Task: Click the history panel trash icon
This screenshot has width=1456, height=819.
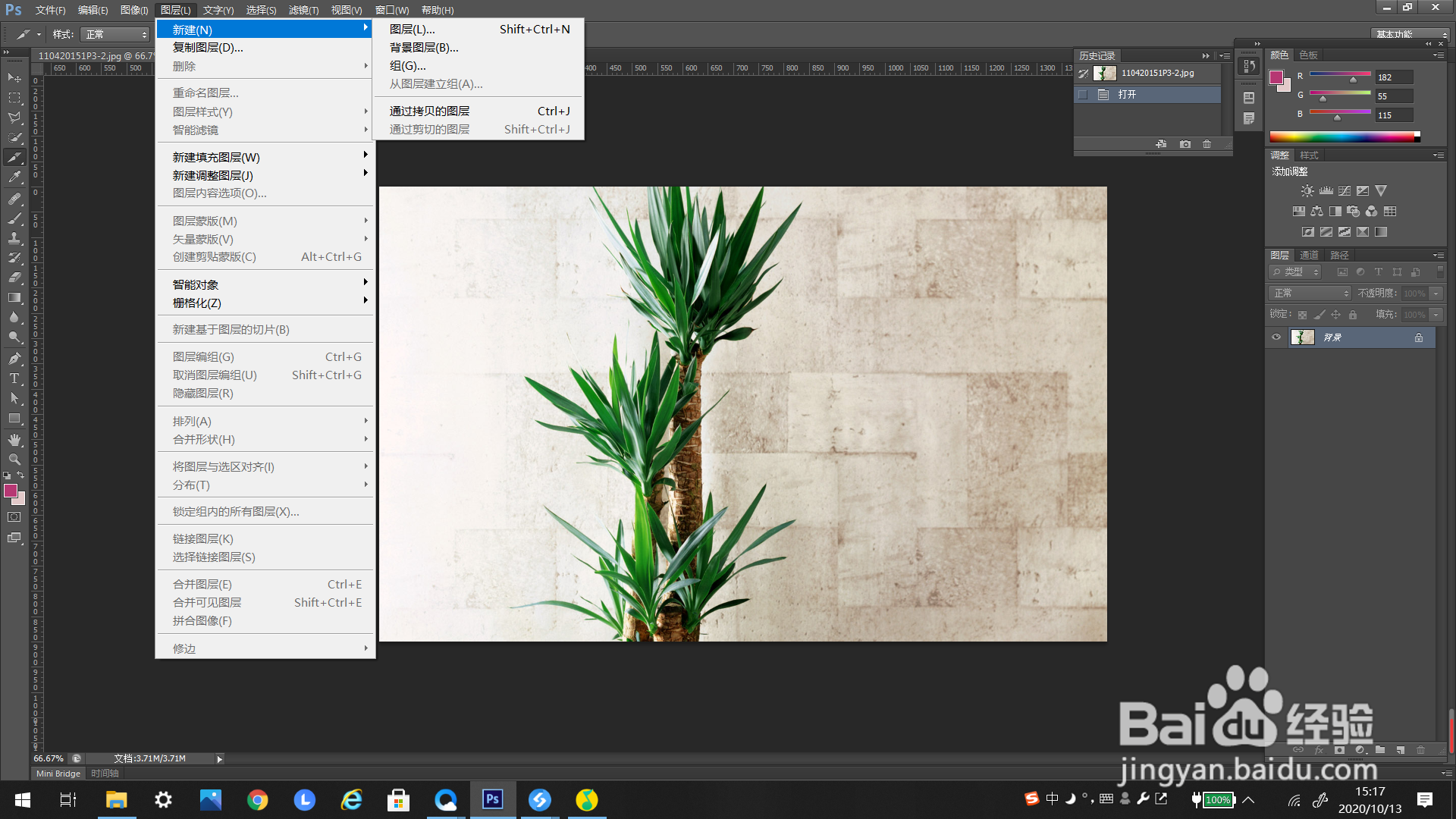Action: (1207, 144)
